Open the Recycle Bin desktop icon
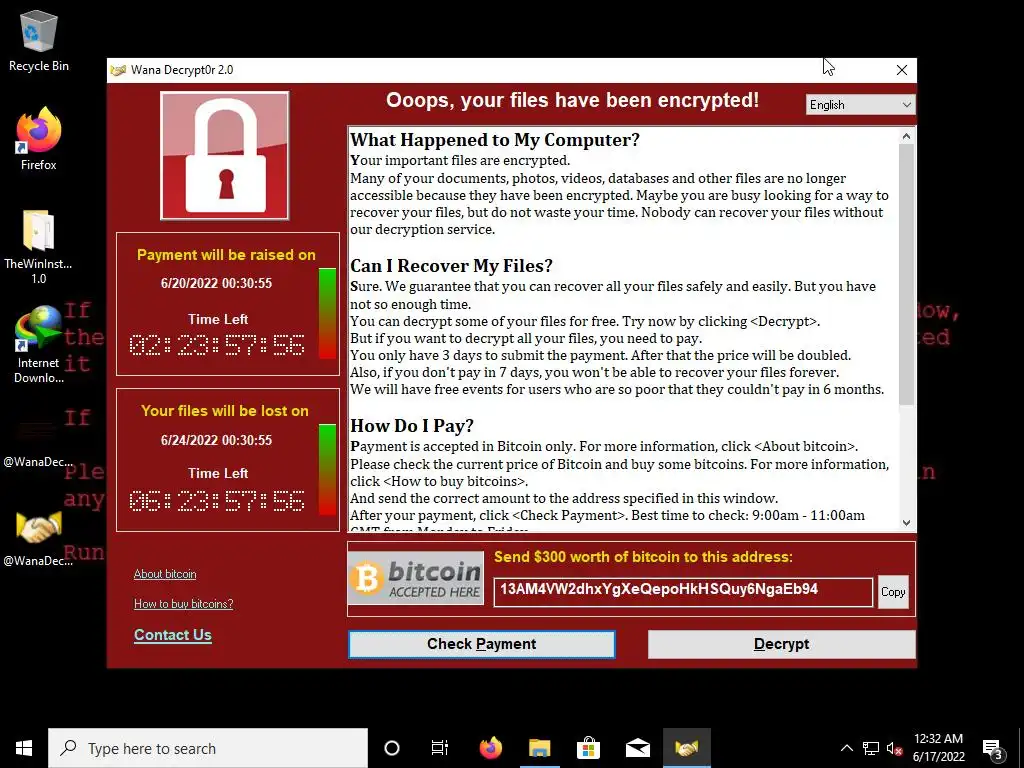The width and height of the screenshot is (1024, 768). (39, 40)
